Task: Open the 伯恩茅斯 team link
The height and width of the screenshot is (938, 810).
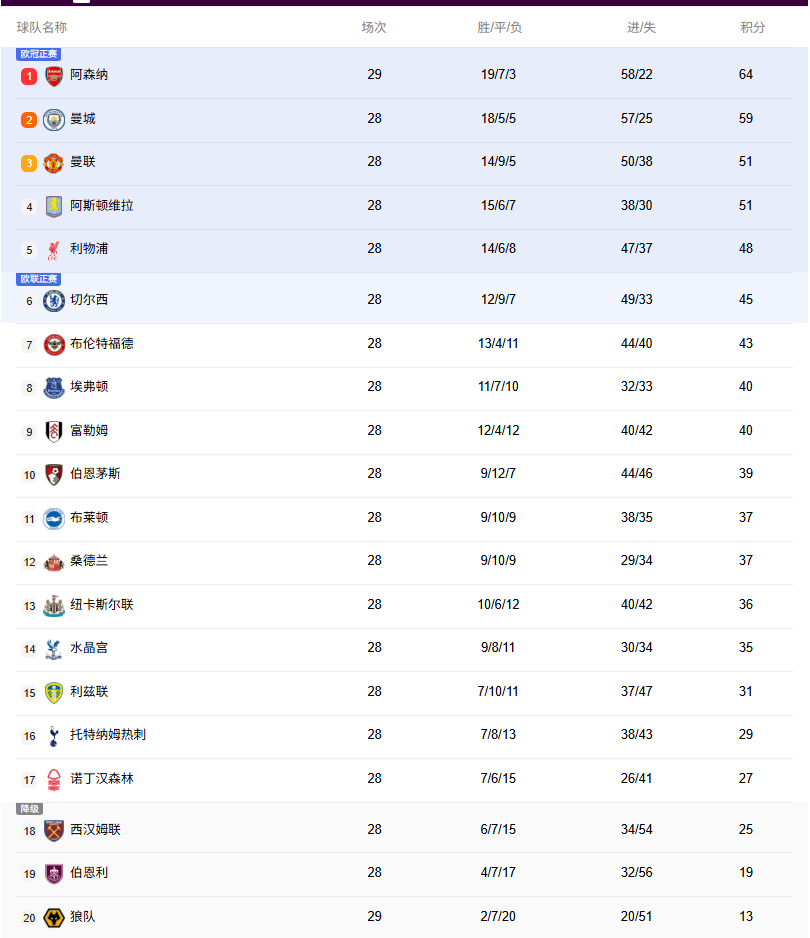Action: (x=95, y=474)
